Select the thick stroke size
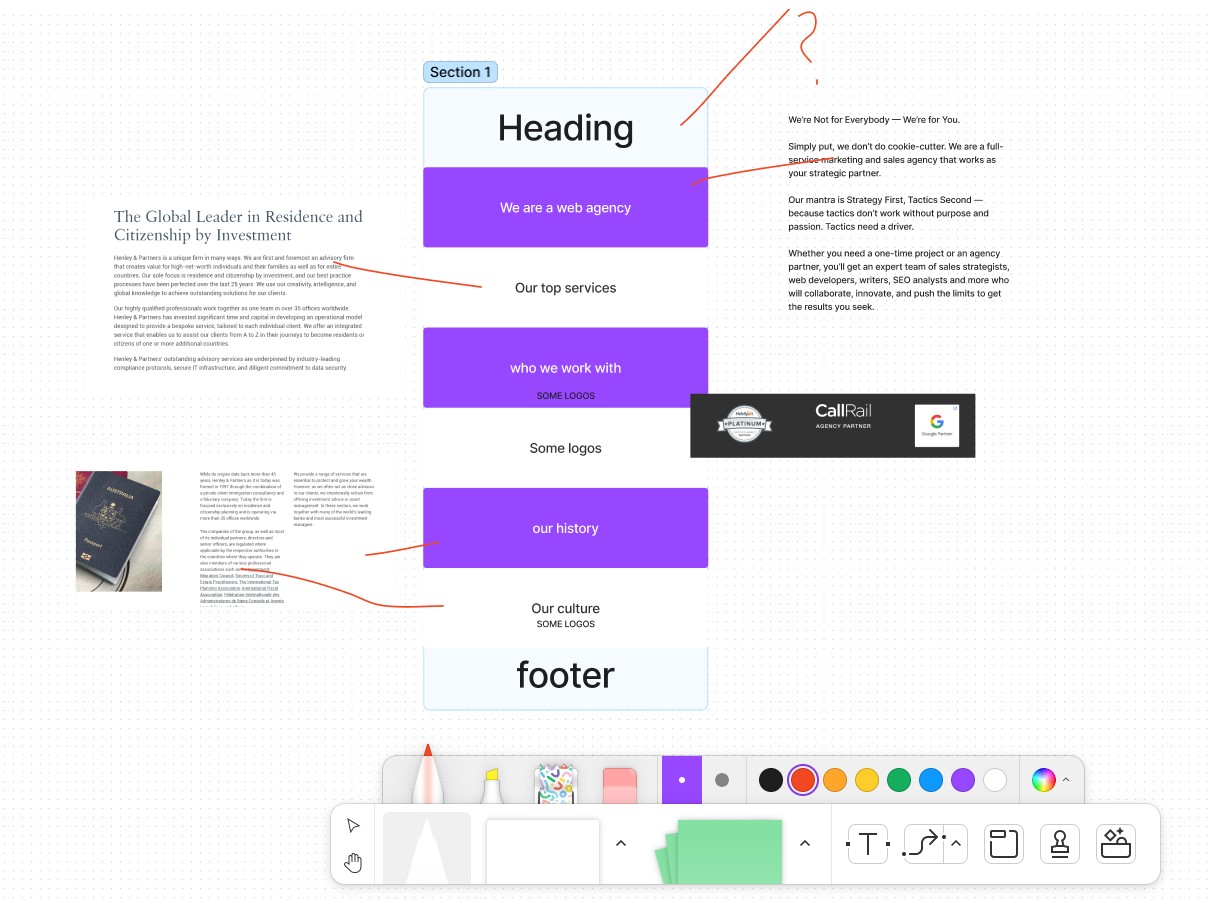 (722, 780)
